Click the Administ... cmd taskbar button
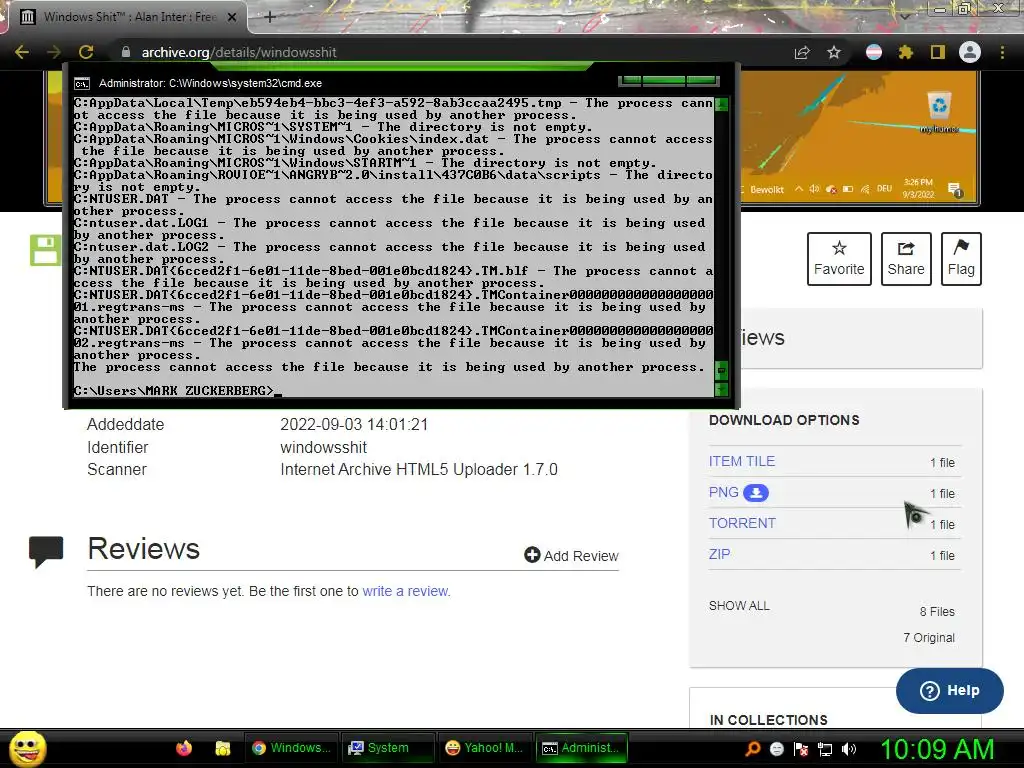Image resolution: width=1024 pixels, height=768 pixels. tap(581, 748)
